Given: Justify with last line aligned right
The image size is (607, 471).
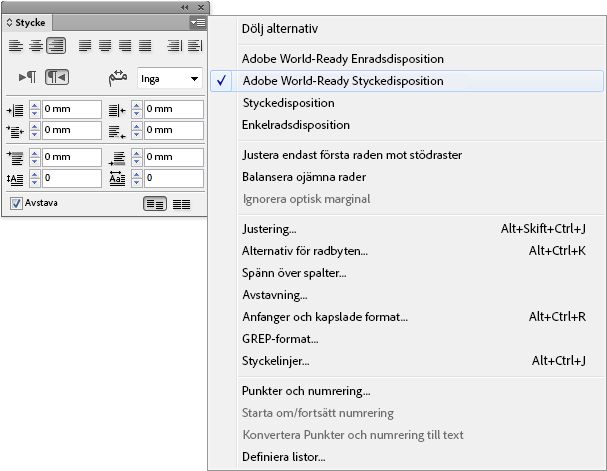Looking at the screenshot, I should (125, 46).
